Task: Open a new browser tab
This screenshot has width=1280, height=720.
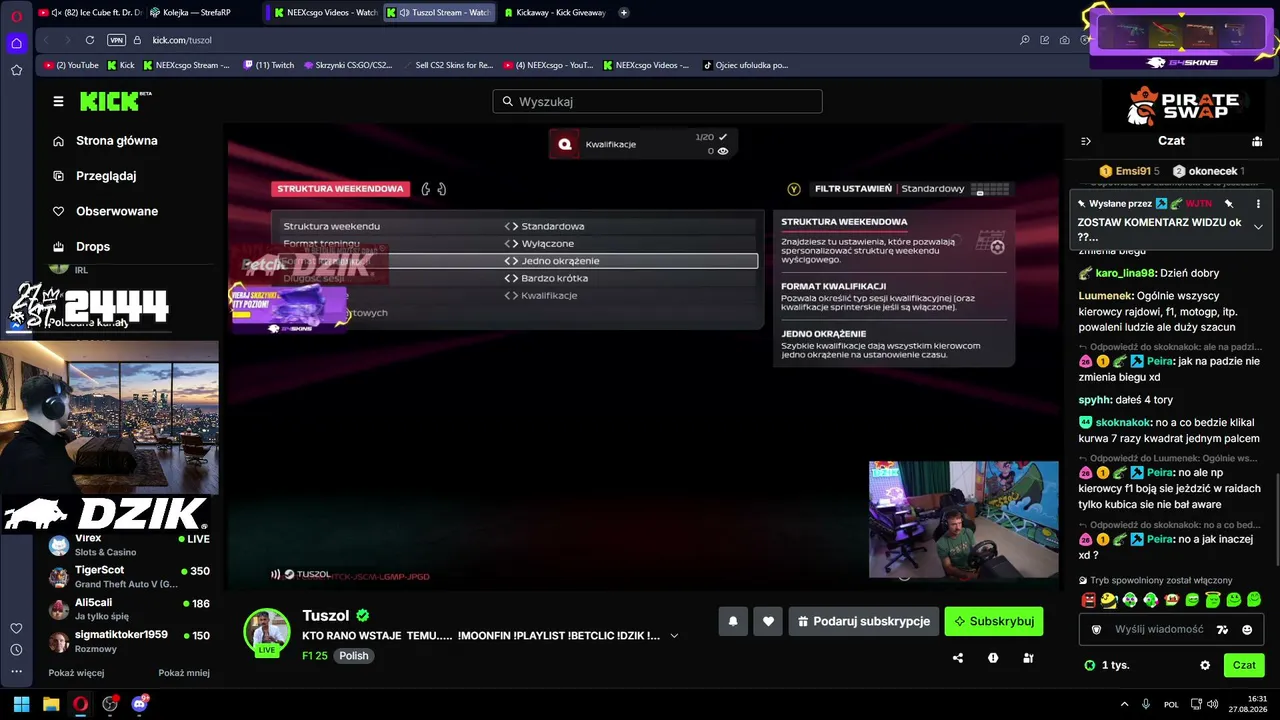Action: [x=624, y=13]
